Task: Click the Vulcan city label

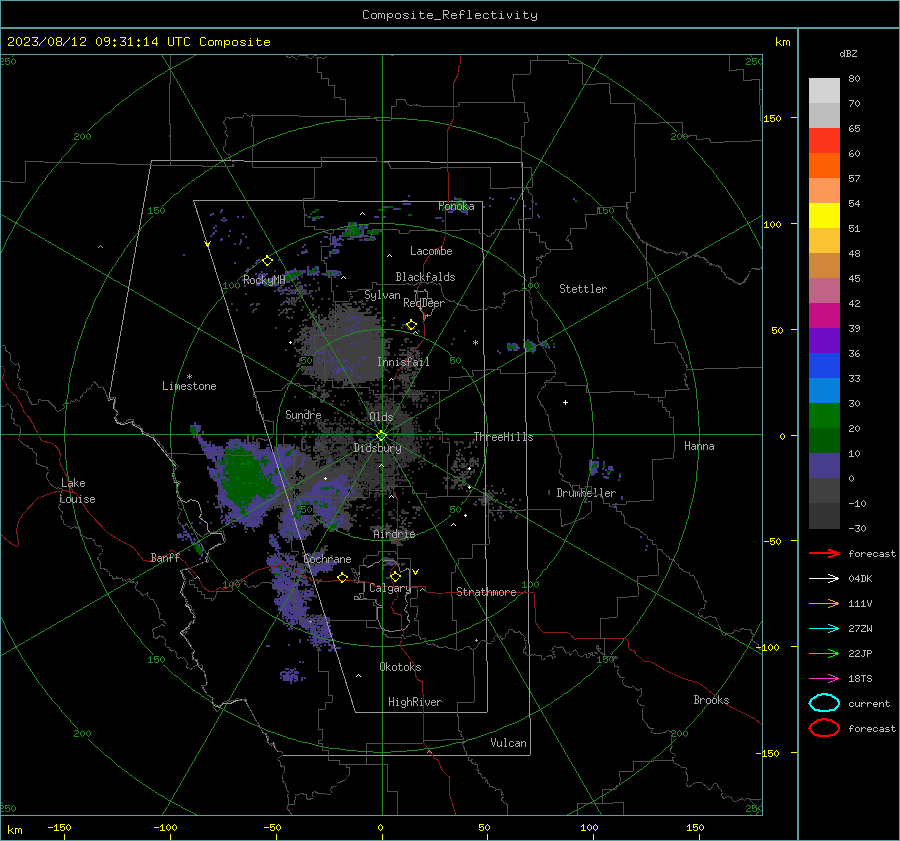Action: click(x=509, y=743)
